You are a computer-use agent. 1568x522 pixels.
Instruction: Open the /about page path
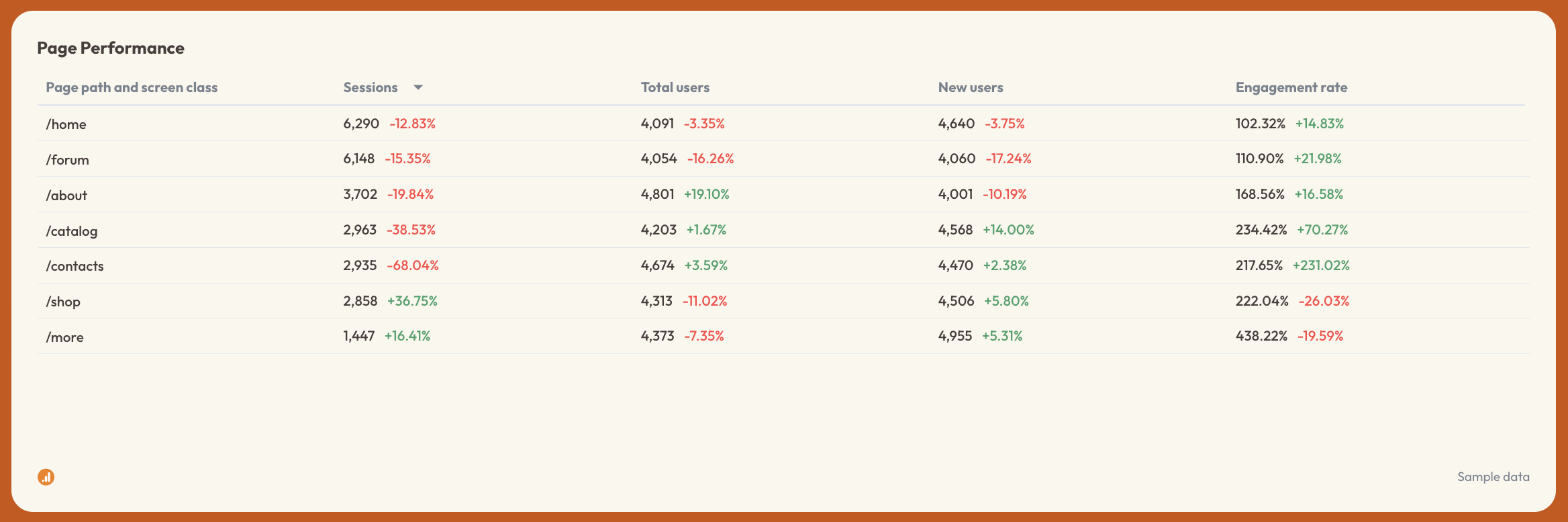66,195
